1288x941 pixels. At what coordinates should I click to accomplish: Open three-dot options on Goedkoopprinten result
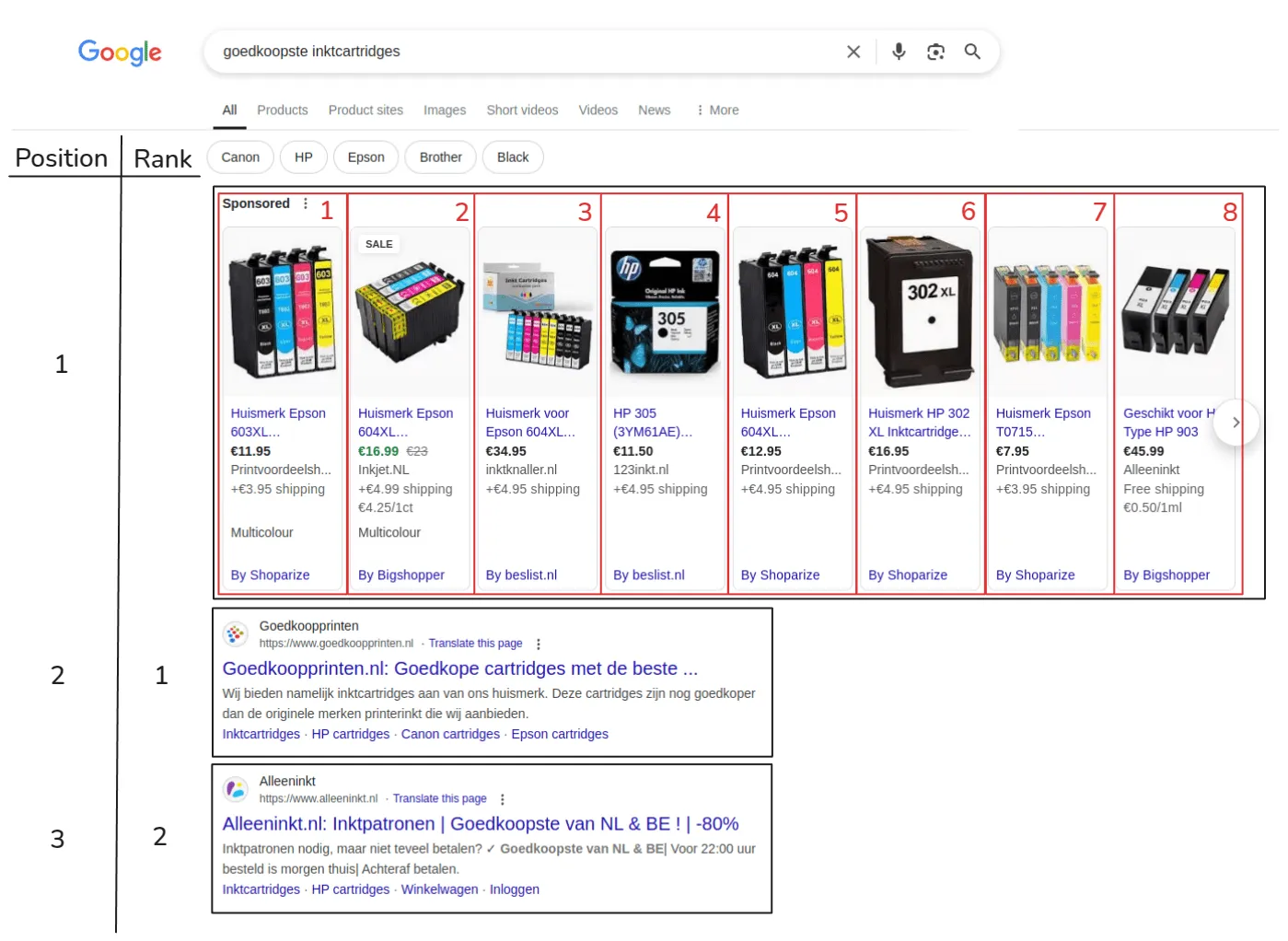click(539, 644)
